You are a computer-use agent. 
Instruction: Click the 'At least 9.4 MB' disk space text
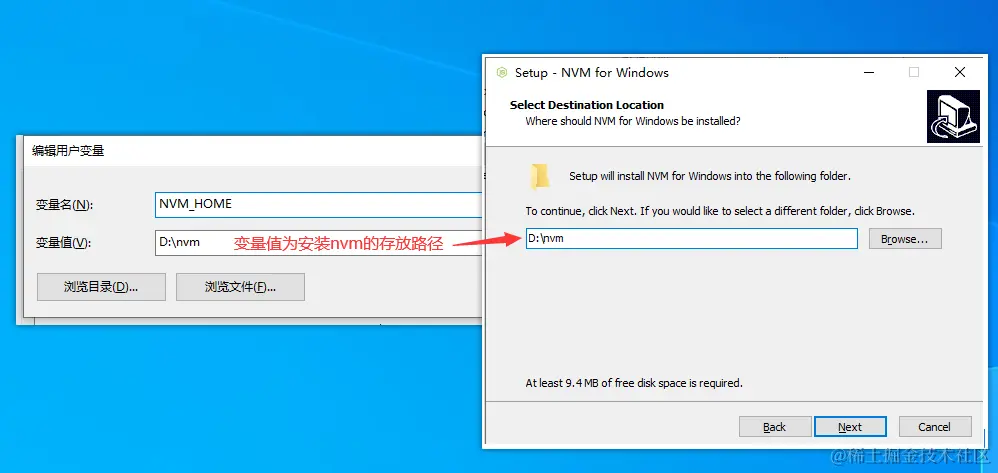pyautogui.click(x=634, y=383)
